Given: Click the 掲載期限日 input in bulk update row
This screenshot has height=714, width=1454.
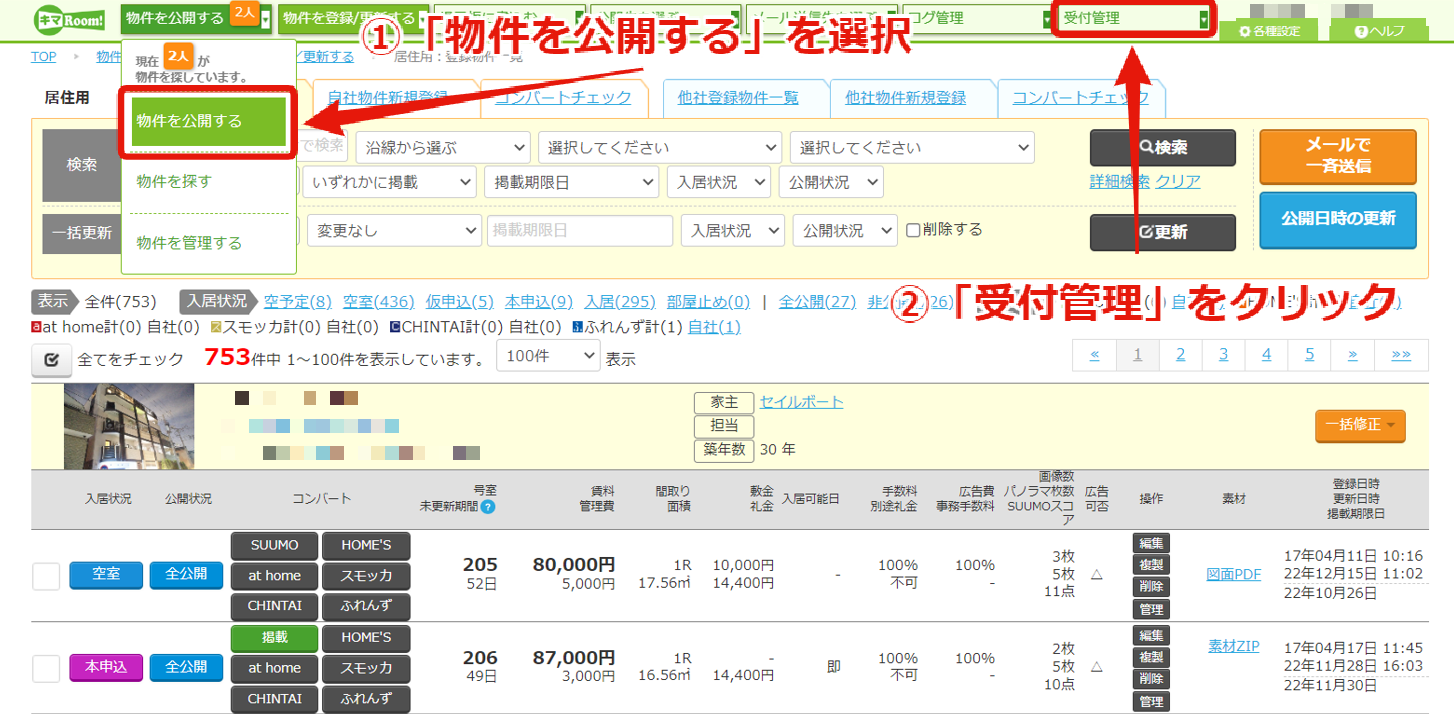Looking at the screenshot, I should [580, 230].
